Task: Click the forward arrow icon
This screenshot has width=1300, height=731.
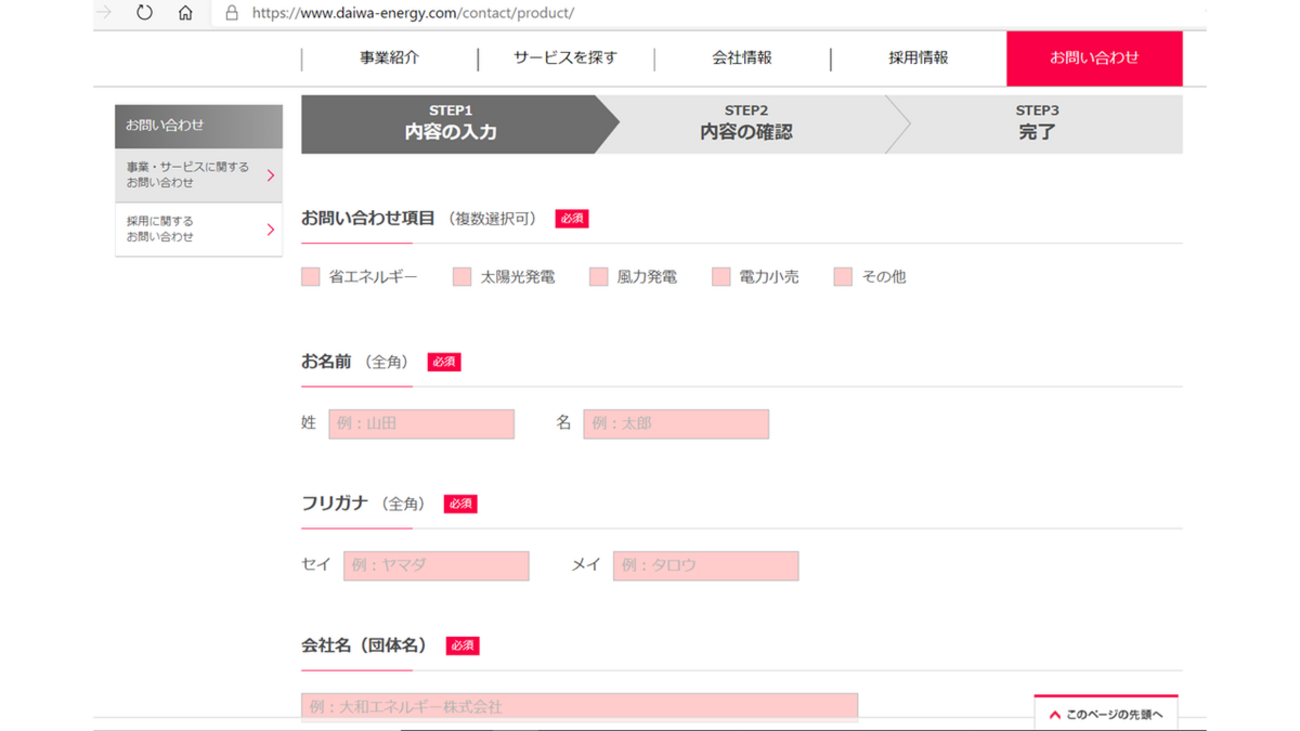Action: click(104, 13)
